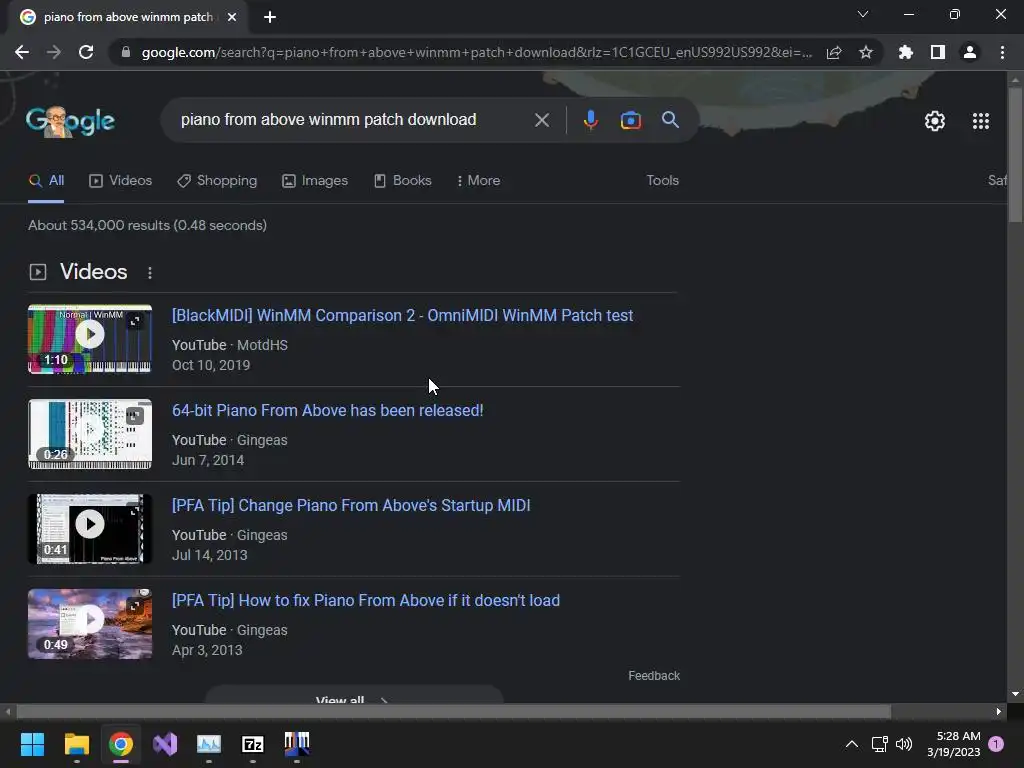
Task: Click the horizontal scrollbar right arrow
Action: point(999,711)
